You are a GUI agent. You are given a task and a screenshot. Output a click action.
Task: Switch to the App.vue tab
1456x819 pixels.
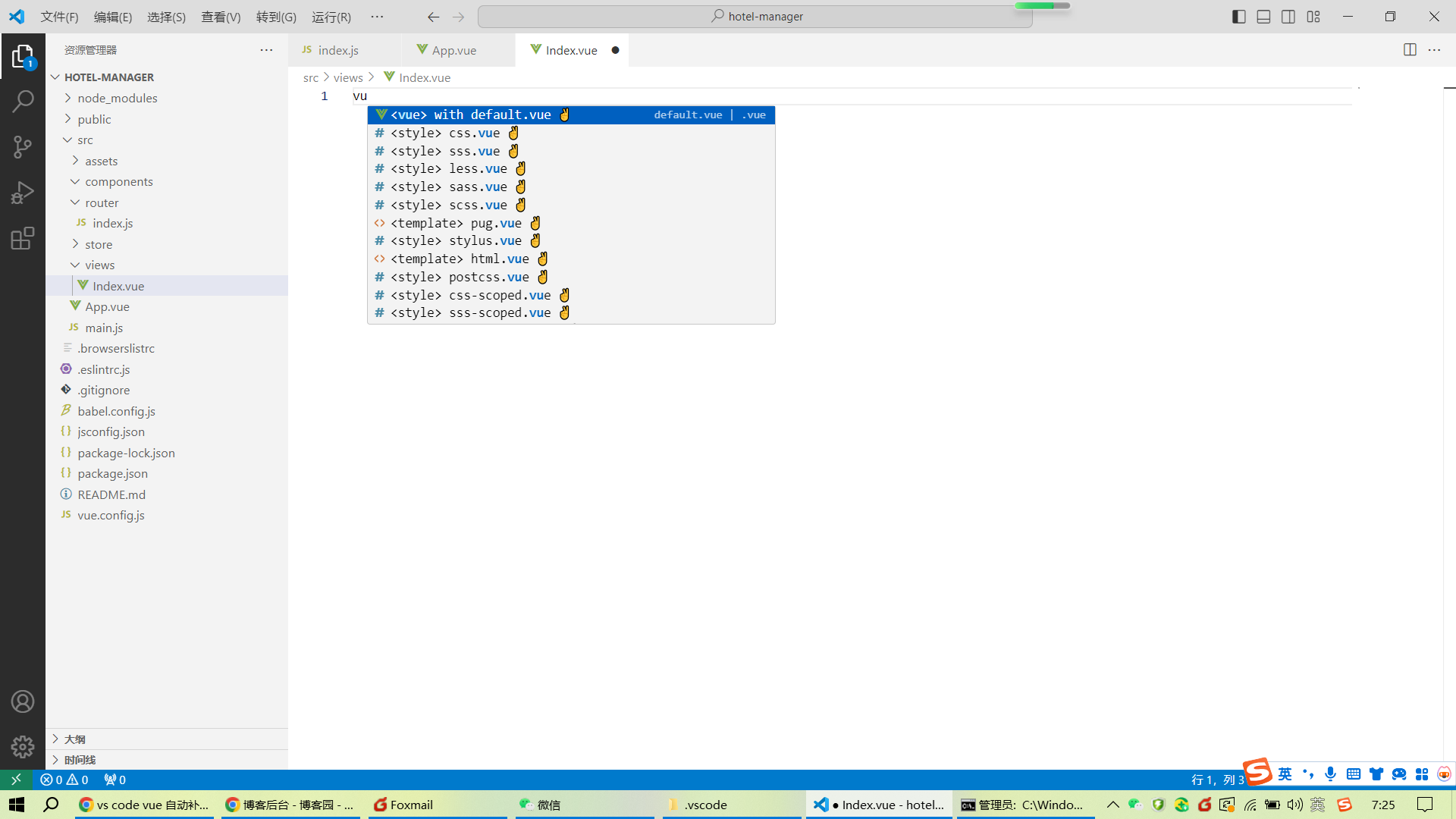[x=453, y=50]
